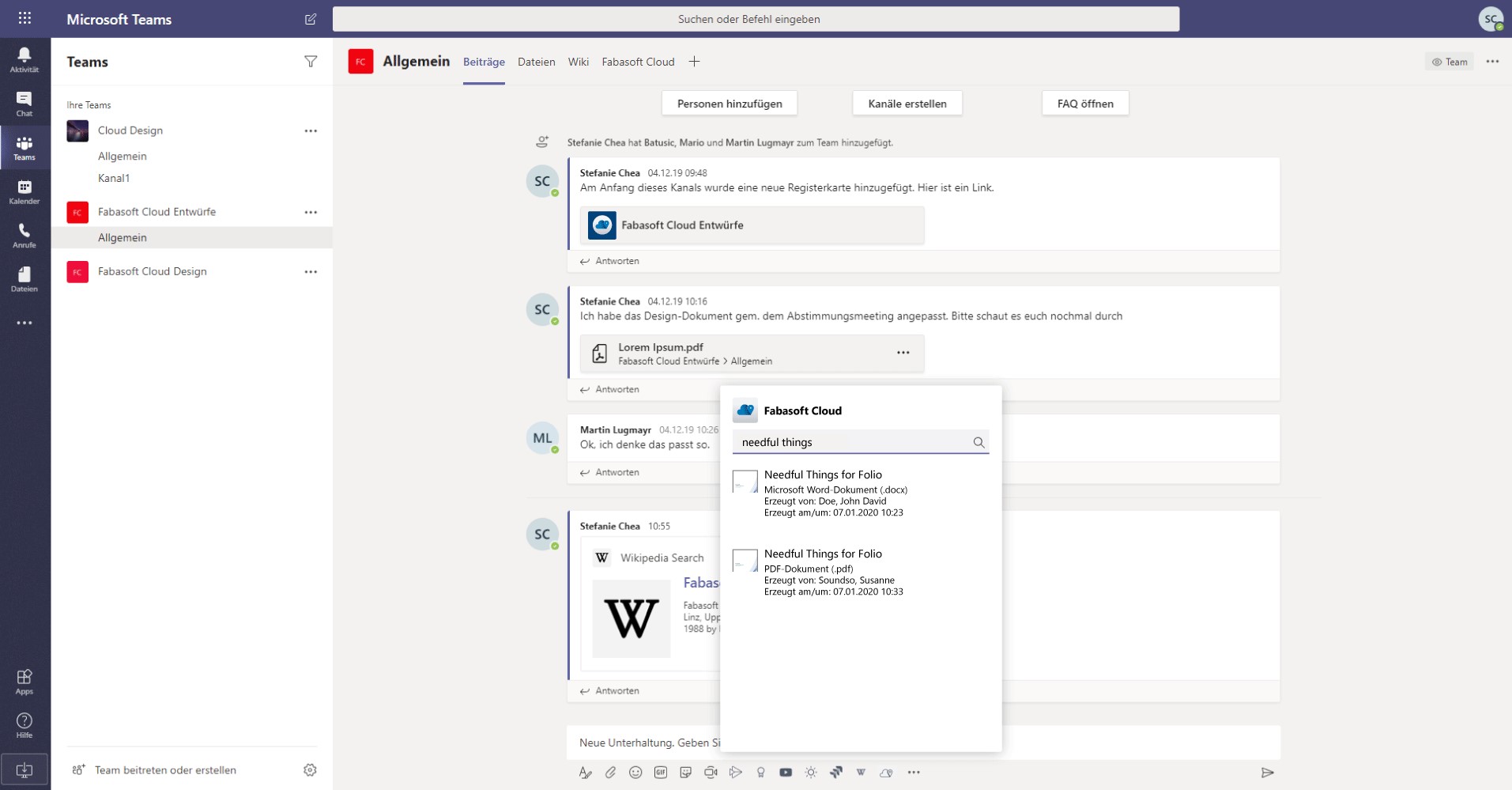Click the top search and command box
The width and height of the screenshot is (1512, 790).
click(756, 19)
